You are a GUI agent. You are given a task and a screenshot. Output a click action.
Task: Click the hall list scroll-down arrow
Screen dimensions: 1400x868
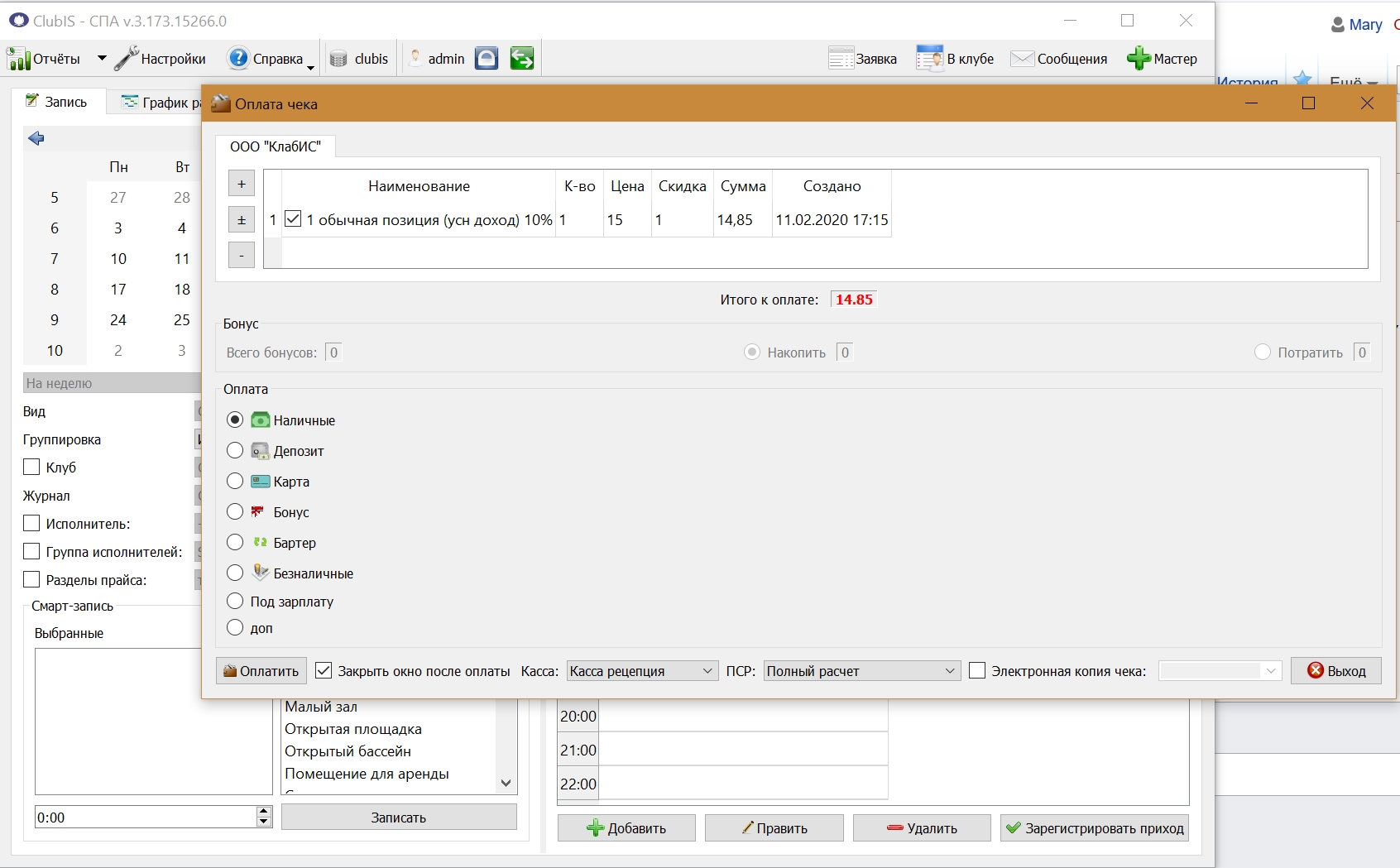506,783
